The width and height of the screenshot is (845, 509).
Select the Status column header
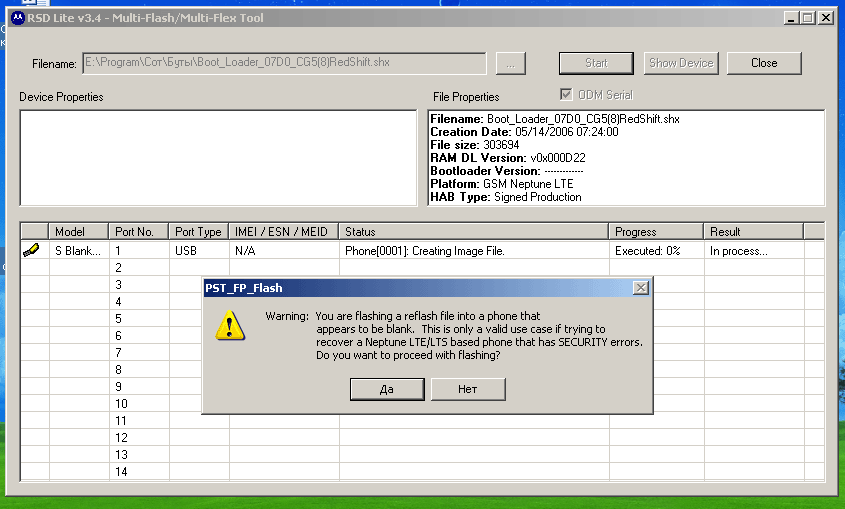474,232
